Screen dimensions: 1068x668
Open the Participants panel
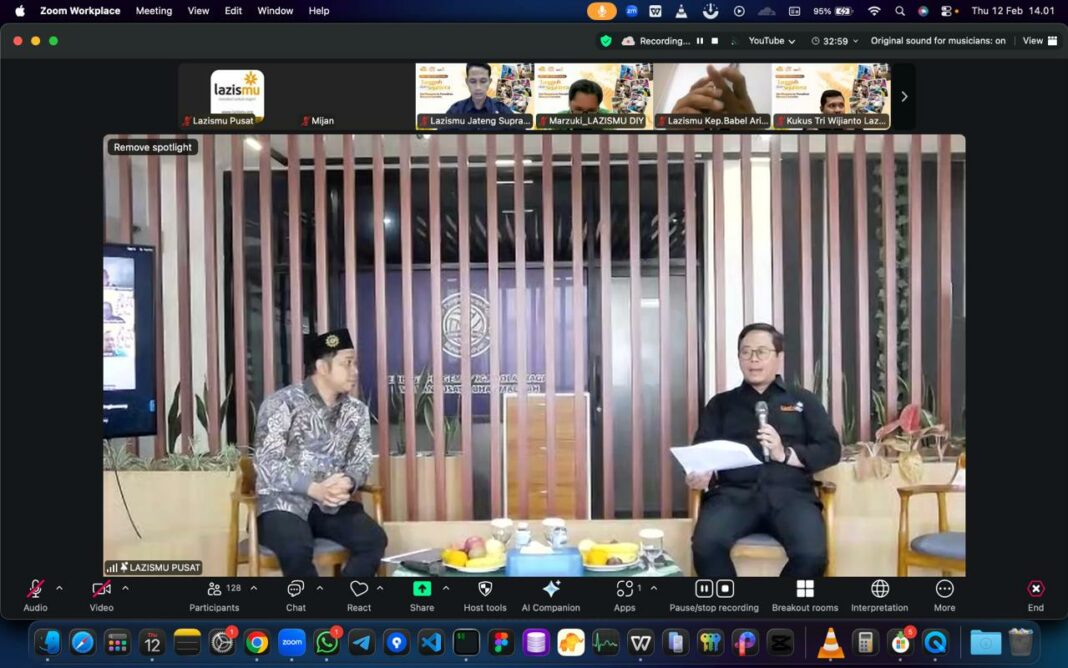pos(214,590)
